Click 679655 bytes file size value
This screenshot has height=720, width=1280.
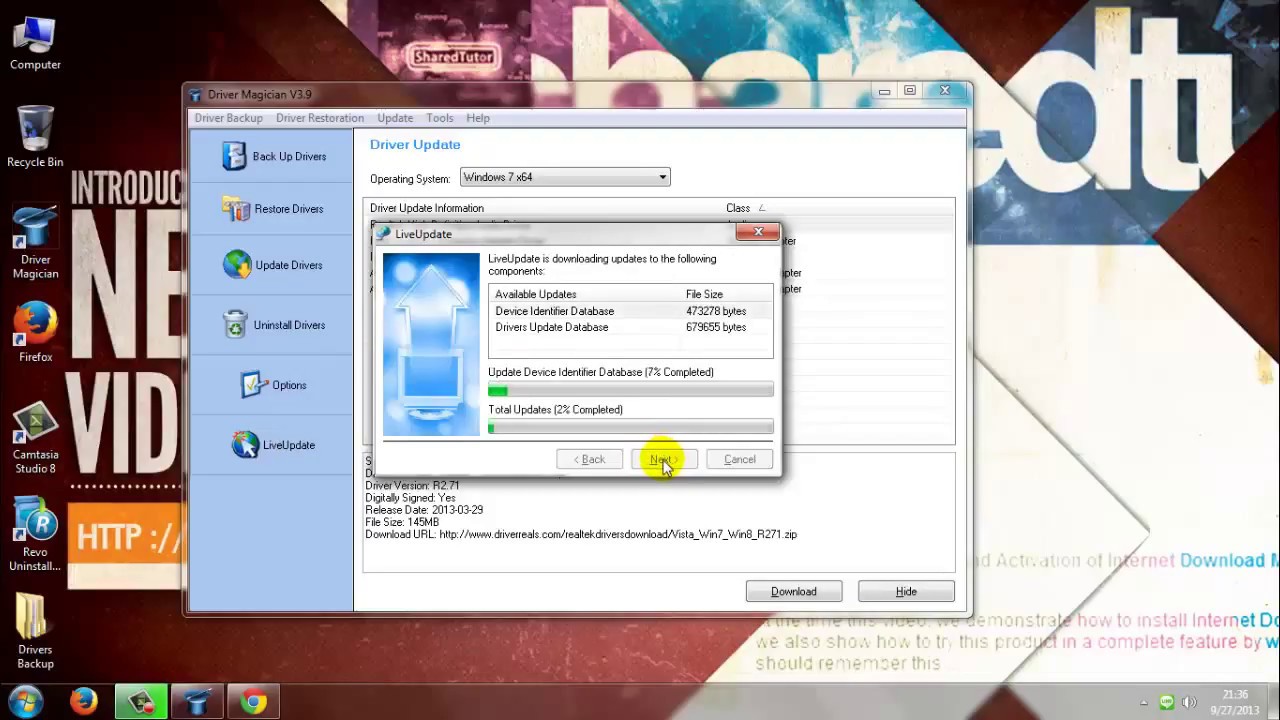coord(716,327)
